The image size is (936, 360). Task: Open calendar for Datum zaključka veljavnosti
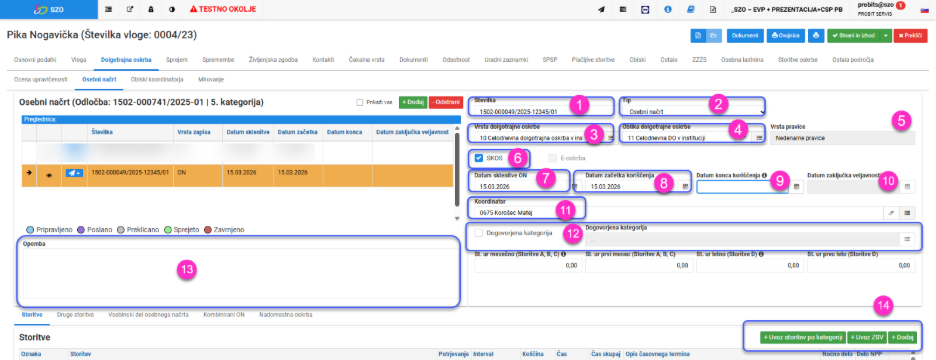907,187
